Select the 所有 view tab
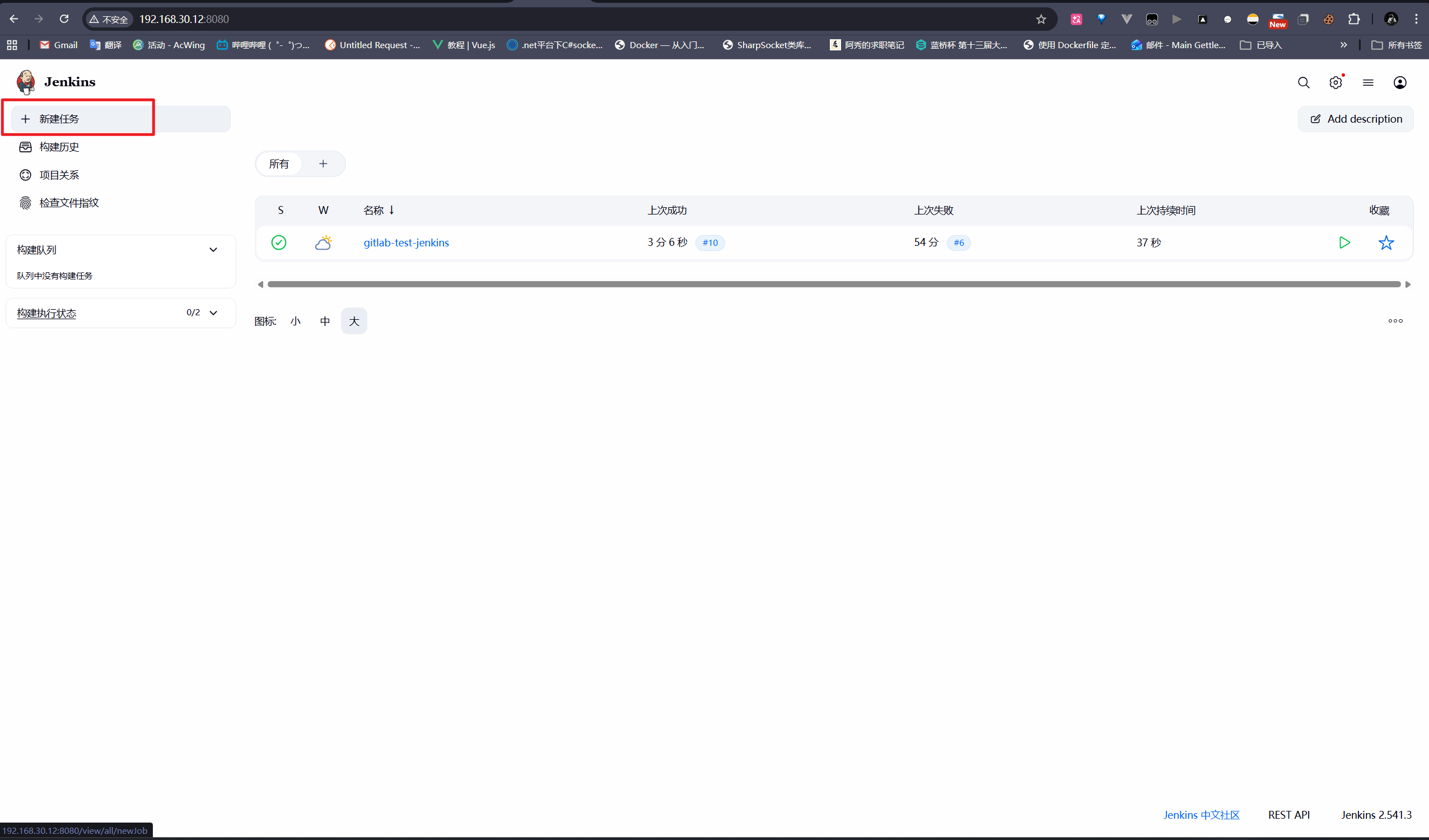 pyautogui.click(x=278, y=164)
